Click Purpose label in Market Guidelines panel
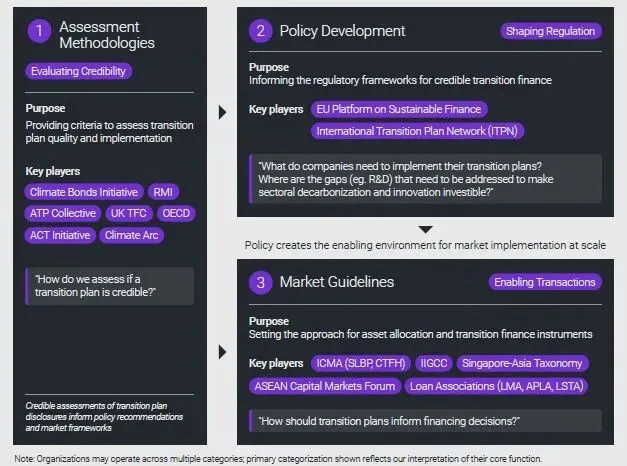This screenshot has height=466, width=627. (269, 321)
